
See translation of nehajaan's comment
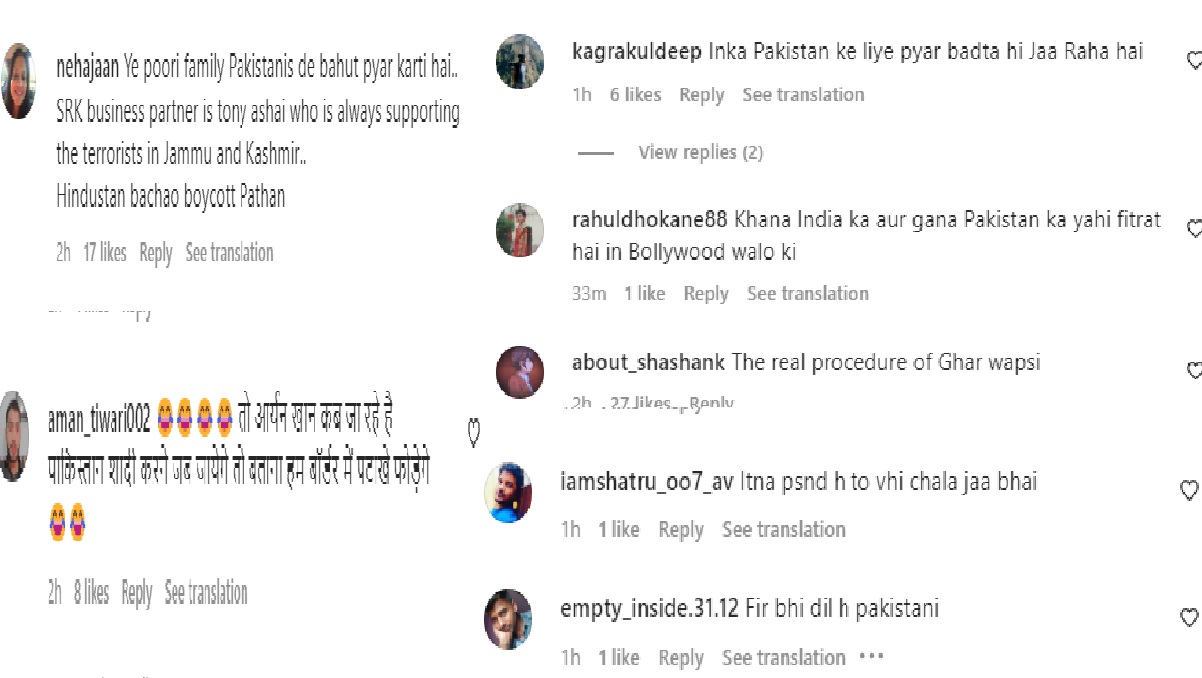[x=229, y=253]
